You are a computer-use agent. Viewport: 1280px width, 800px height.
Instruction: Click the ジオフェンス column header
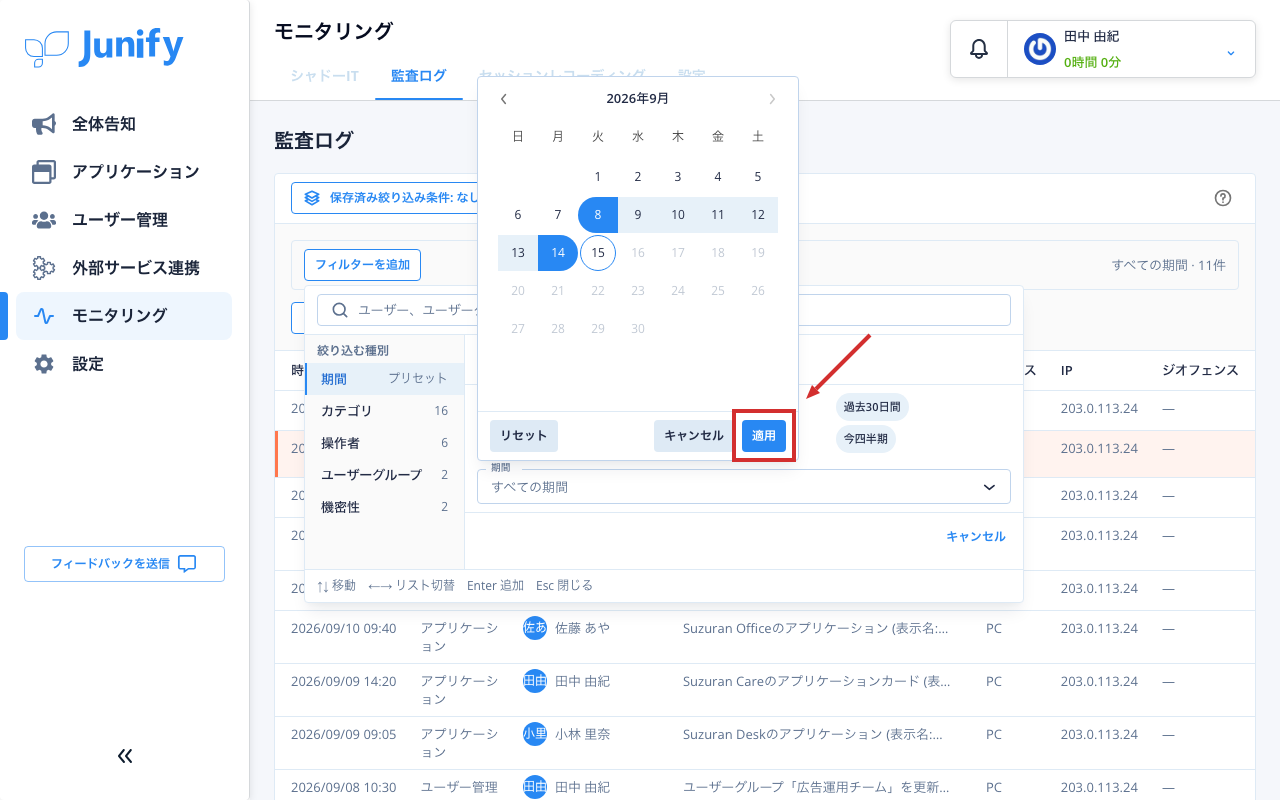1200,370
